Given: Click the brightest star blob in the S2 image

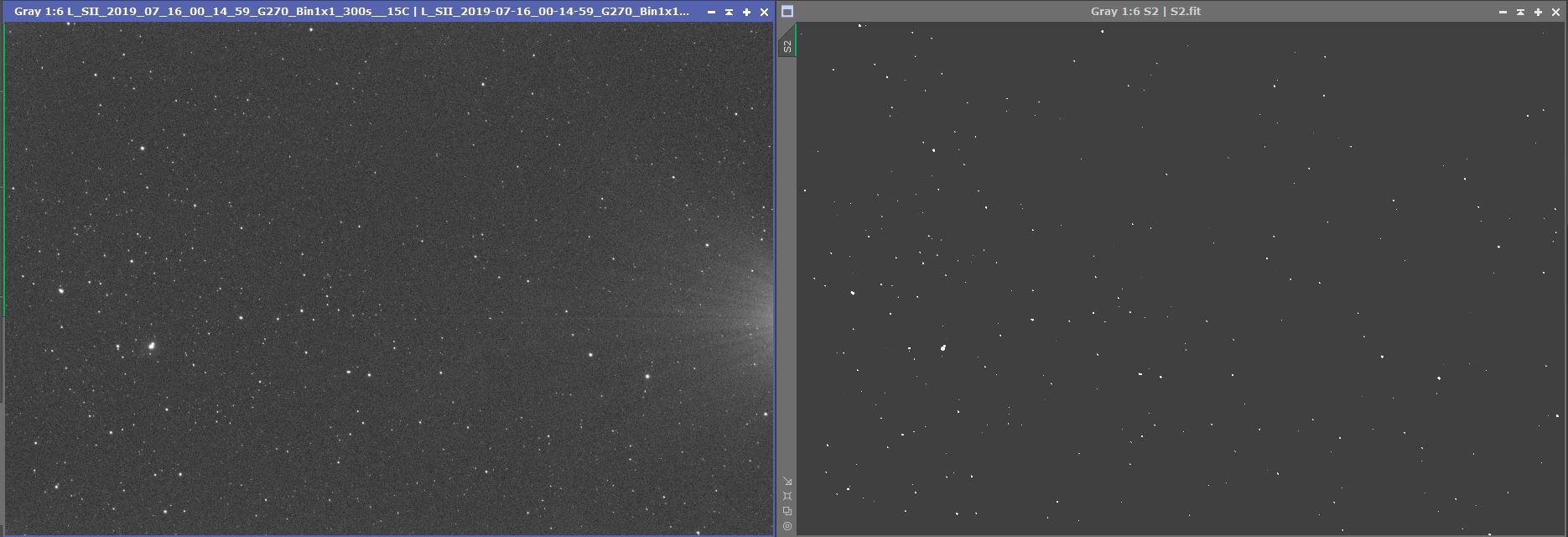Looking at the screenshot, I should point(943,347).
